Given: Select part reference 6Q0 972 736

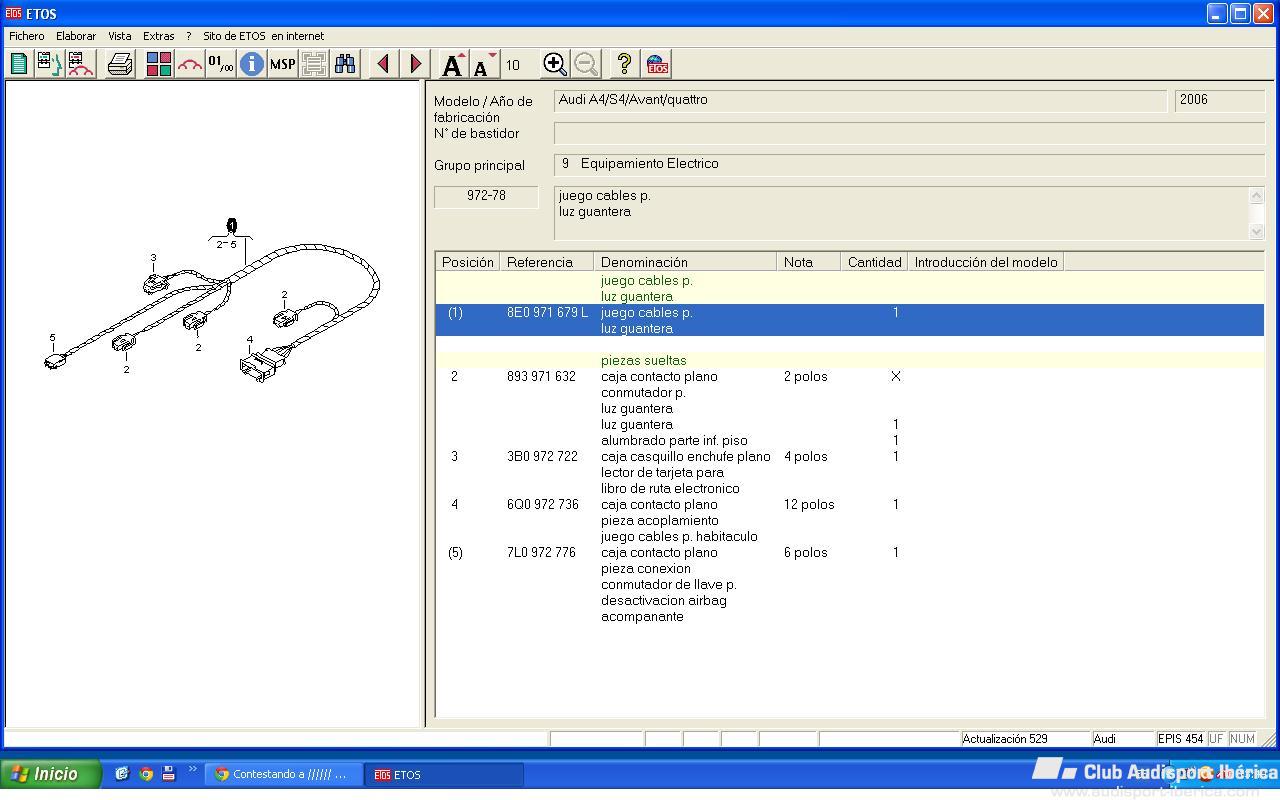Looking at the screenshot, I should tap(542, 505).
